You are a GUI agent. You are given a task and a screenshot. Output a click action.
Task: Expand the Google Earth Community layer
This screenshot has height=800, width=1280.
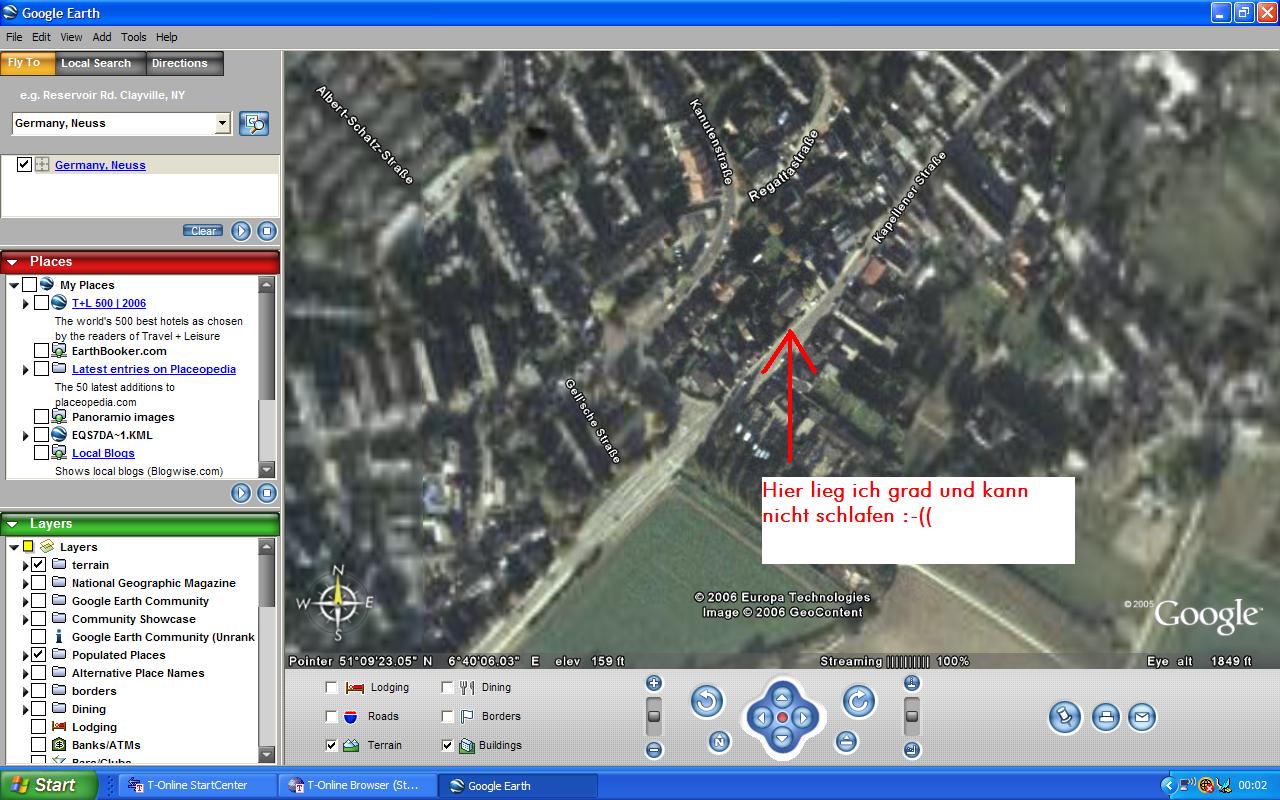tap(26, 601)
